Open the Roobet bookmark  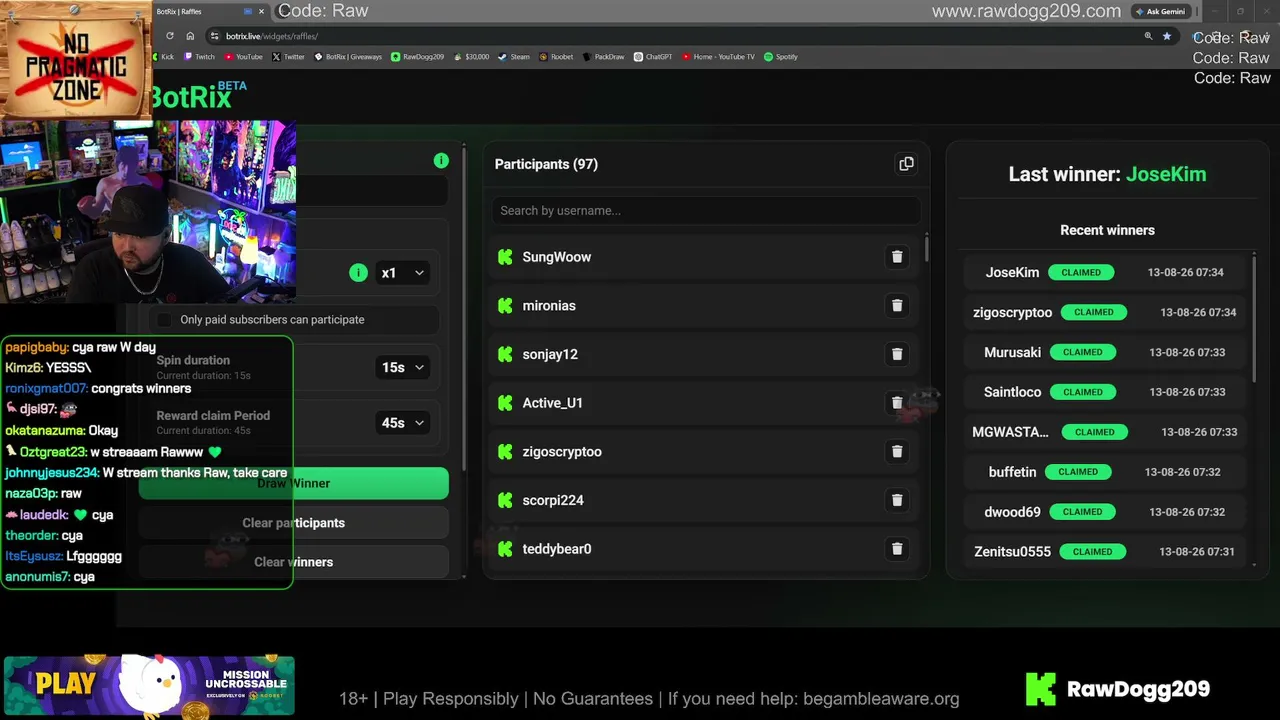[x=557, y=57]
